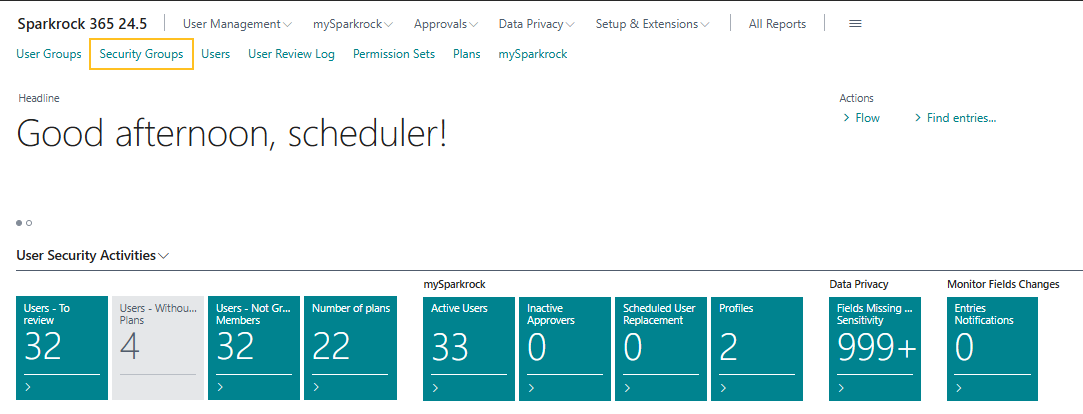Click the All Reports link
Viewport: 1083px width, 414px height.
(777, 24)
